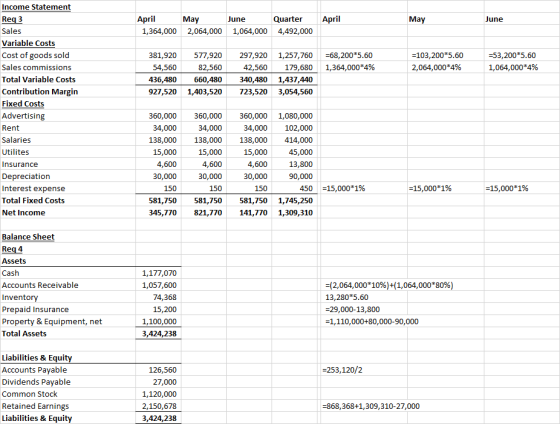Select April cost of goods 381,920
Viewport: 560px width, 424px height.
(x=162, y=55)
